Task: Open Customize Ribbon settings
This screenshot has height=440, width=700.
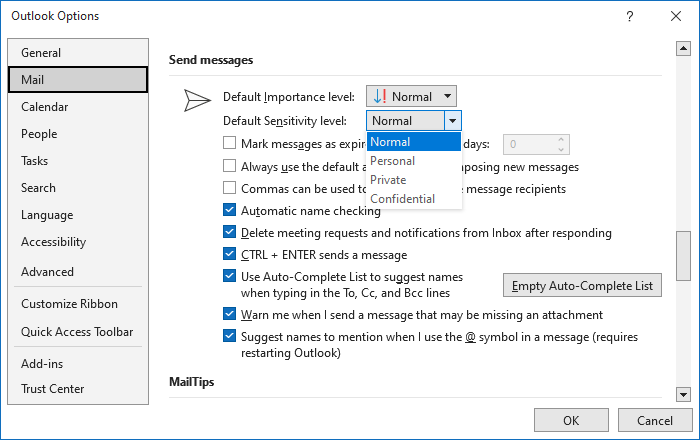Action: tap(78, 304)
